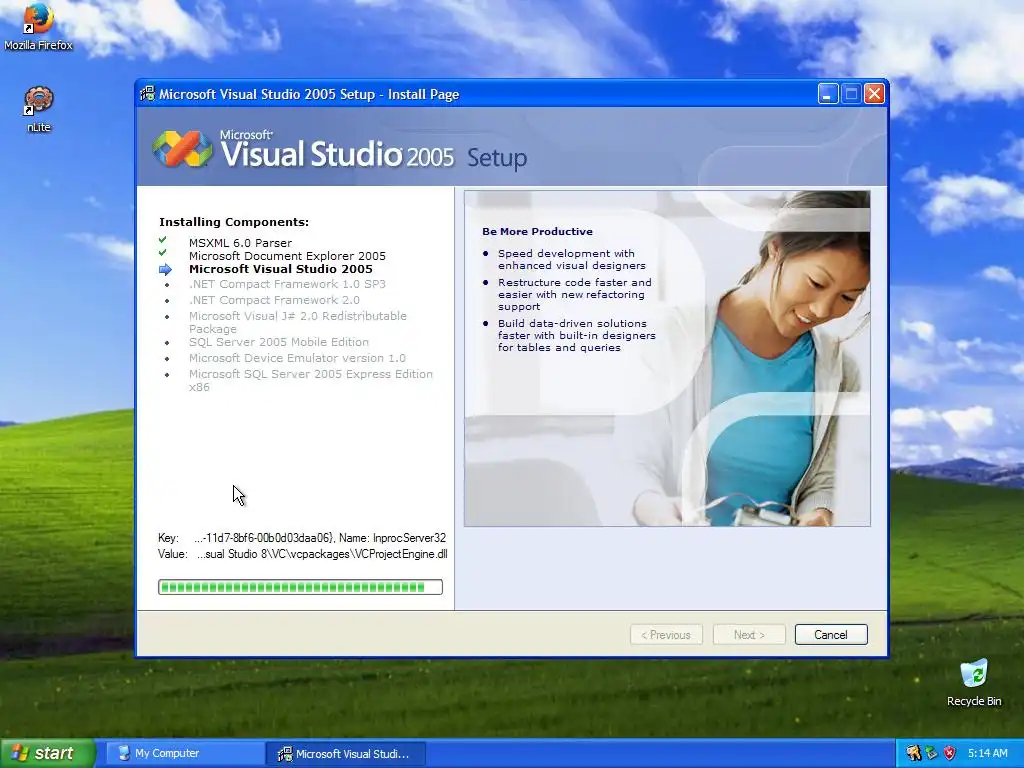The image size is (1024, 768).
Task: Click the Previous button
Action: point(666,635)
